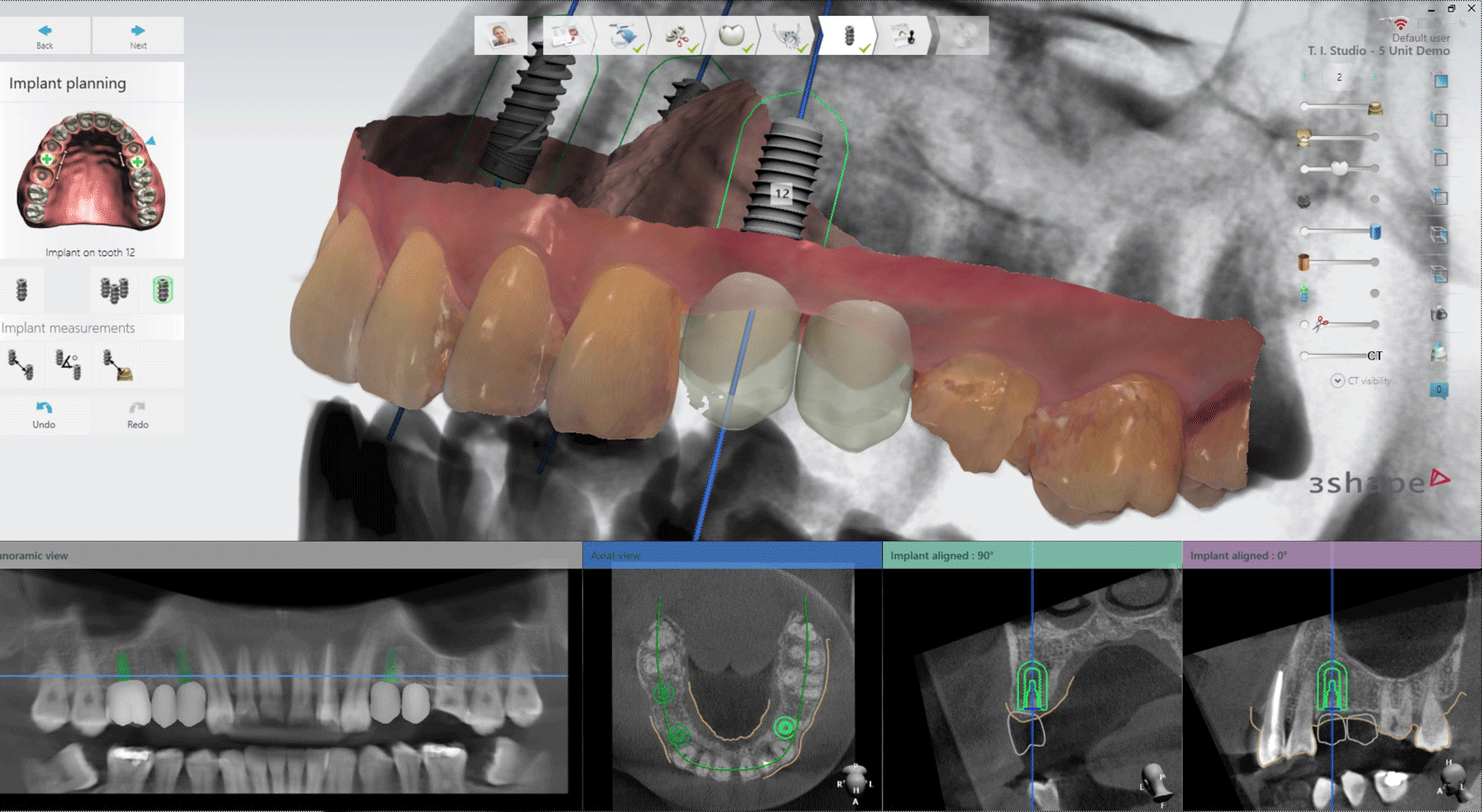Adjust the copper cylinder visibility slider
The image size is (1482, 812).
[x=1340, y=263]
